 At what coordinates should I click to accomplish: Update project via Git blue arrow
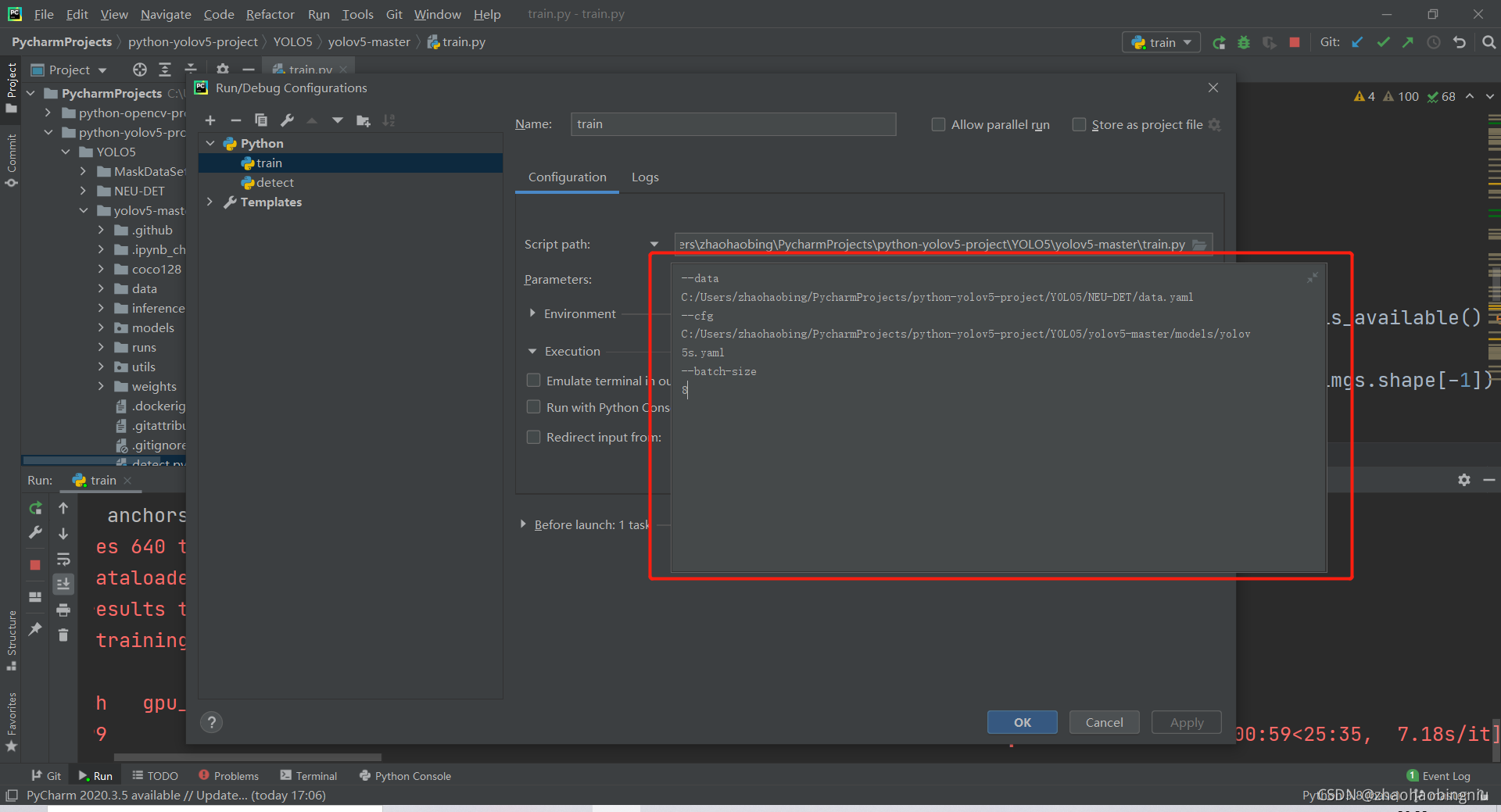tap(1357, 42)
